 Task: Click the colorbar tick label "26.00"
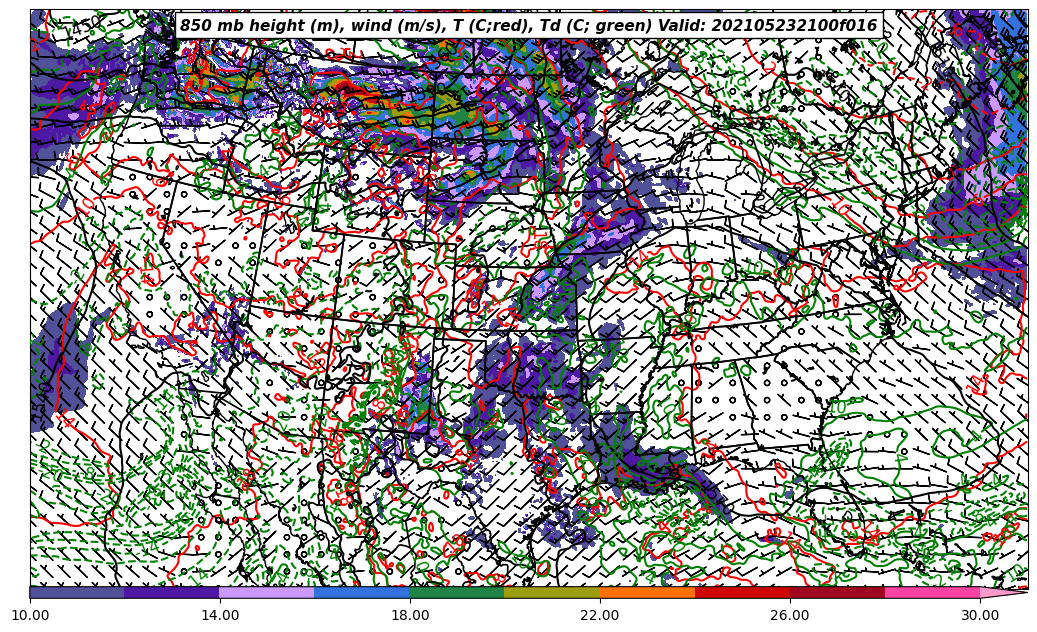pos(790,615)
